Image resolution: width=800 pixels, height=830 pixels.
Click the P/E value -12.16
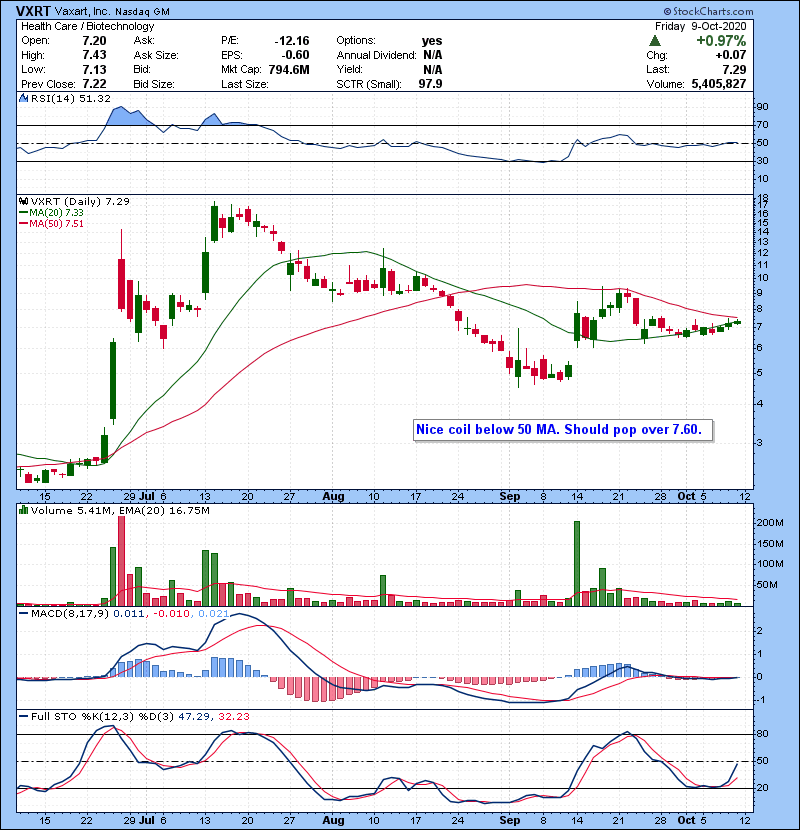click(x=292, y=41)
